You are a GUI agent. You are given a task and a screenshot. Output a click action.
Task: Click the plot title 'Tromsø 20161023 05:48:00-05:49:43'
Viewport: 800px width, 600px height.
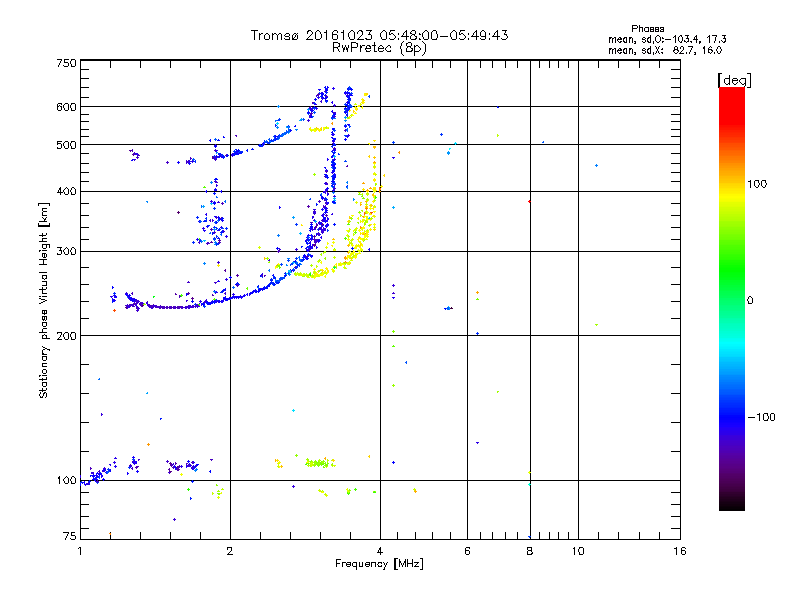379,35
